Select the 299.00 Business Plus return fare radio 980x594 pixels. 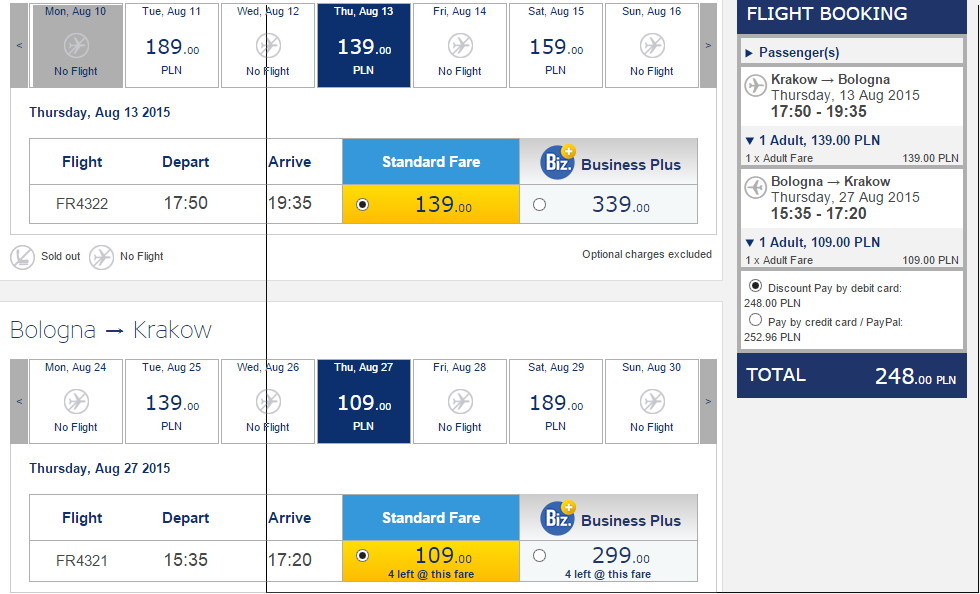pos(539,555)
